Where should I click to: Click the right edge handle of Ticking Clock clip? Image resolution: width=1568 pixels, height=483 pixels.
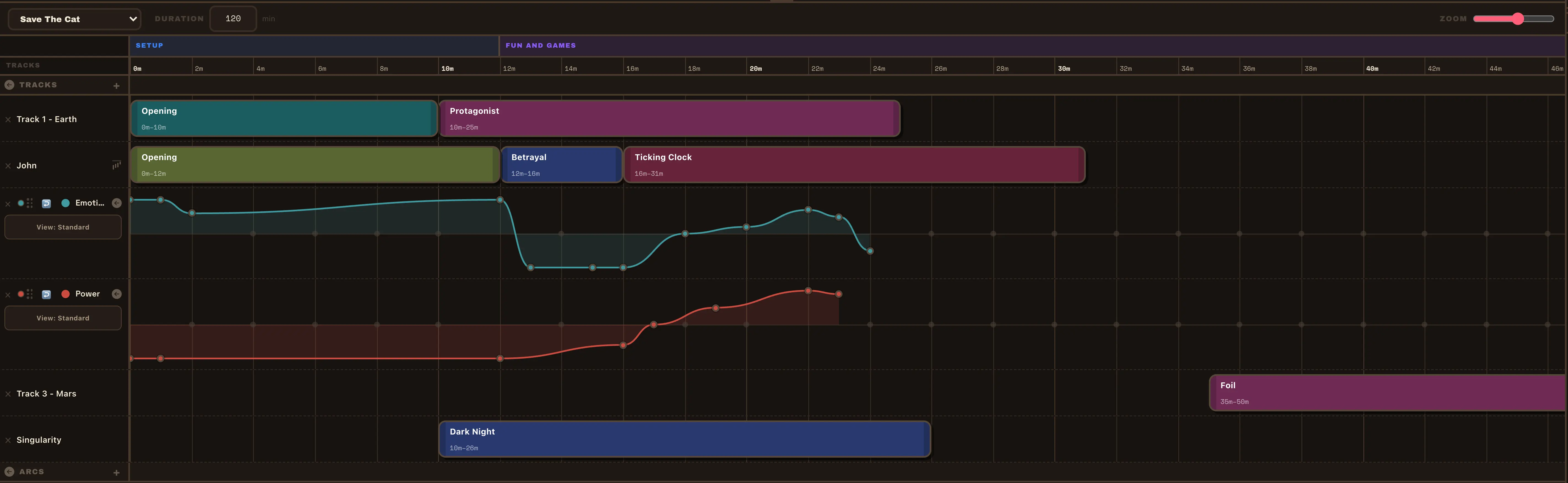[1082, 165]
